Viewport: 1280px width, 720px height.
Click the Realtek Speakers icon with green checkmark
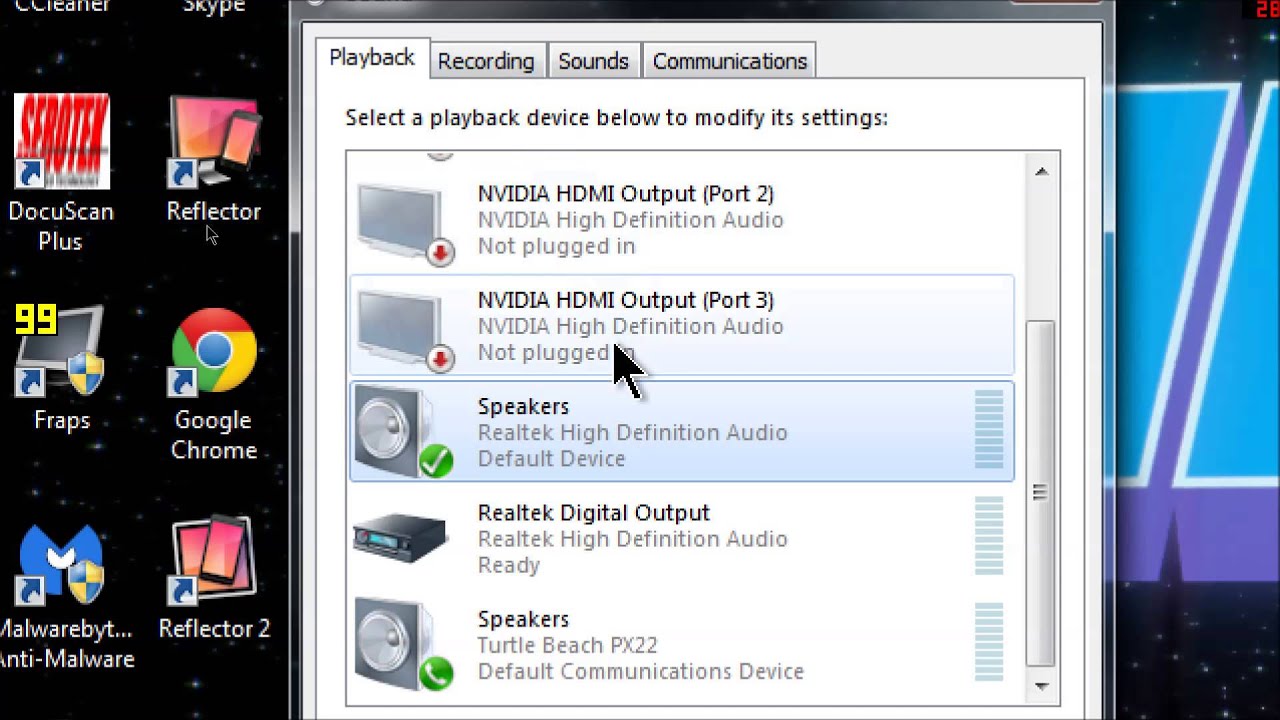pos(404,434)
